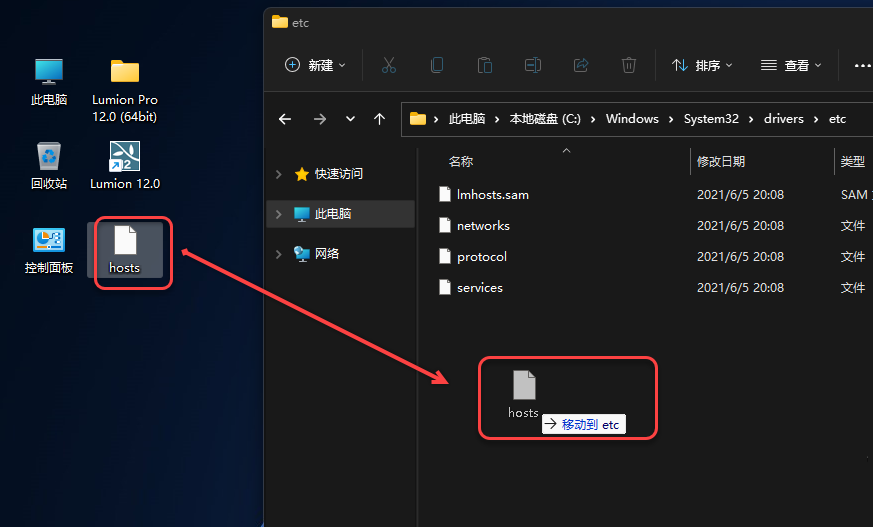This screenshot has height=527, width=873.
Task: Click the Copy icon in toolbar
Action: pos(437,65)
